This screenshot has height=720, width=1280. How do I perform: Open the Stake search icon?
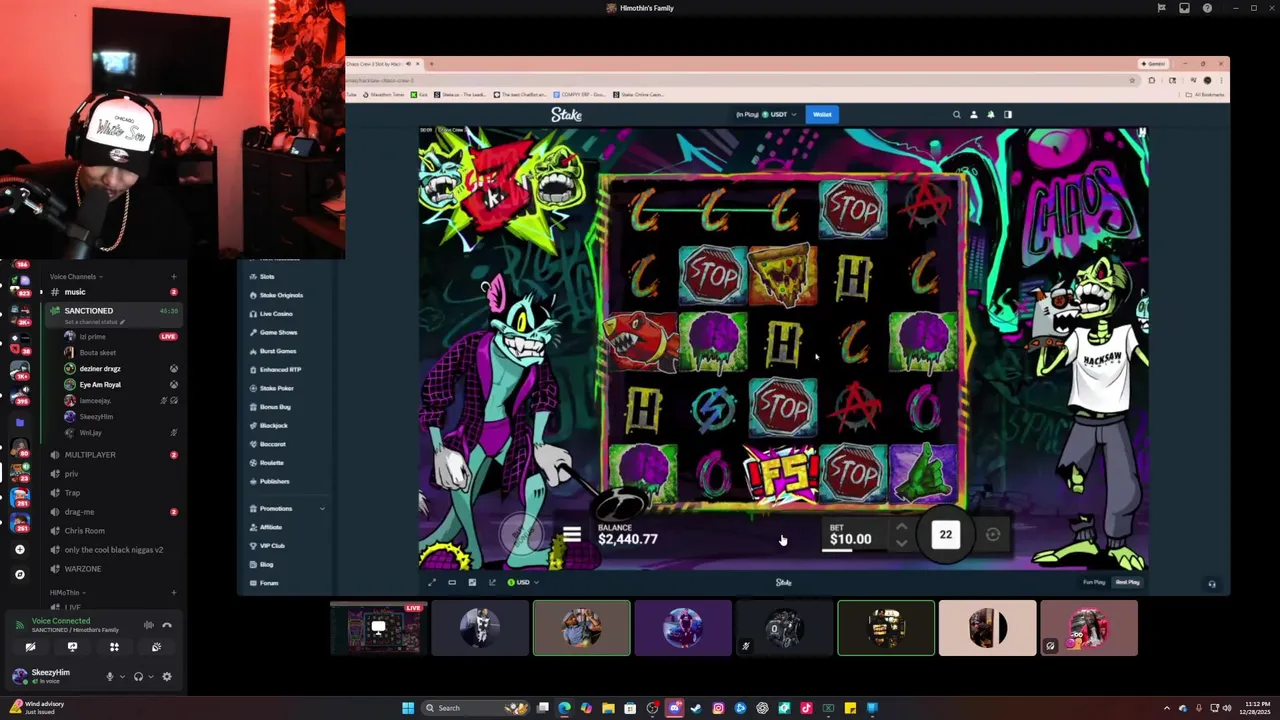click(x=957, y=115)
